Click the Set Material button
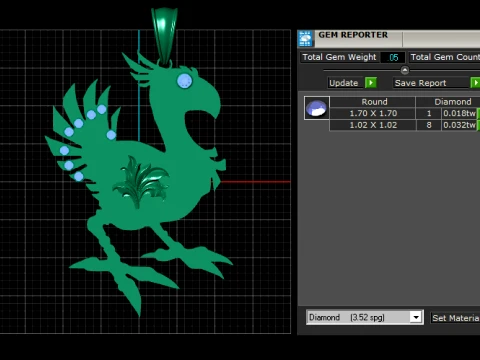This screenshot has width=480, height=360. (x=455, y=318)
